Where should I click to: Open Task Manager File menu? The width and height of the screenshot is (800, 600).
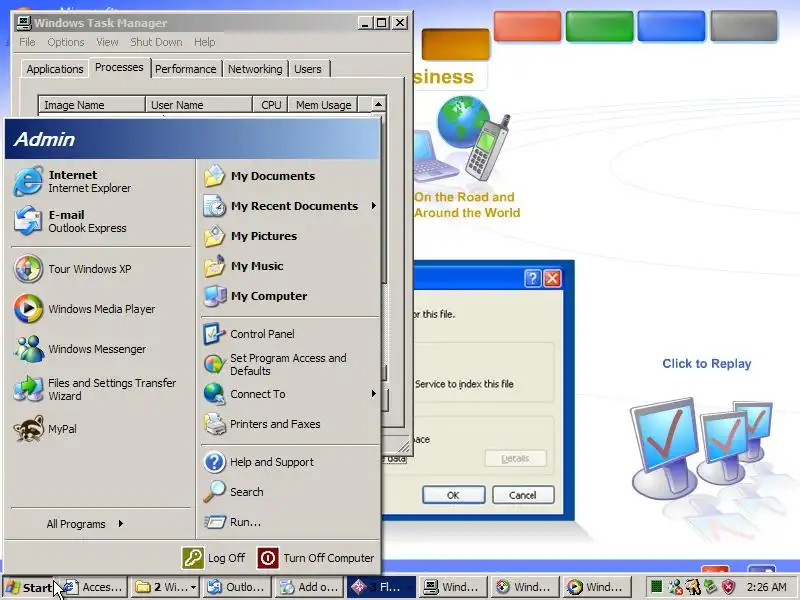point(27,42)
